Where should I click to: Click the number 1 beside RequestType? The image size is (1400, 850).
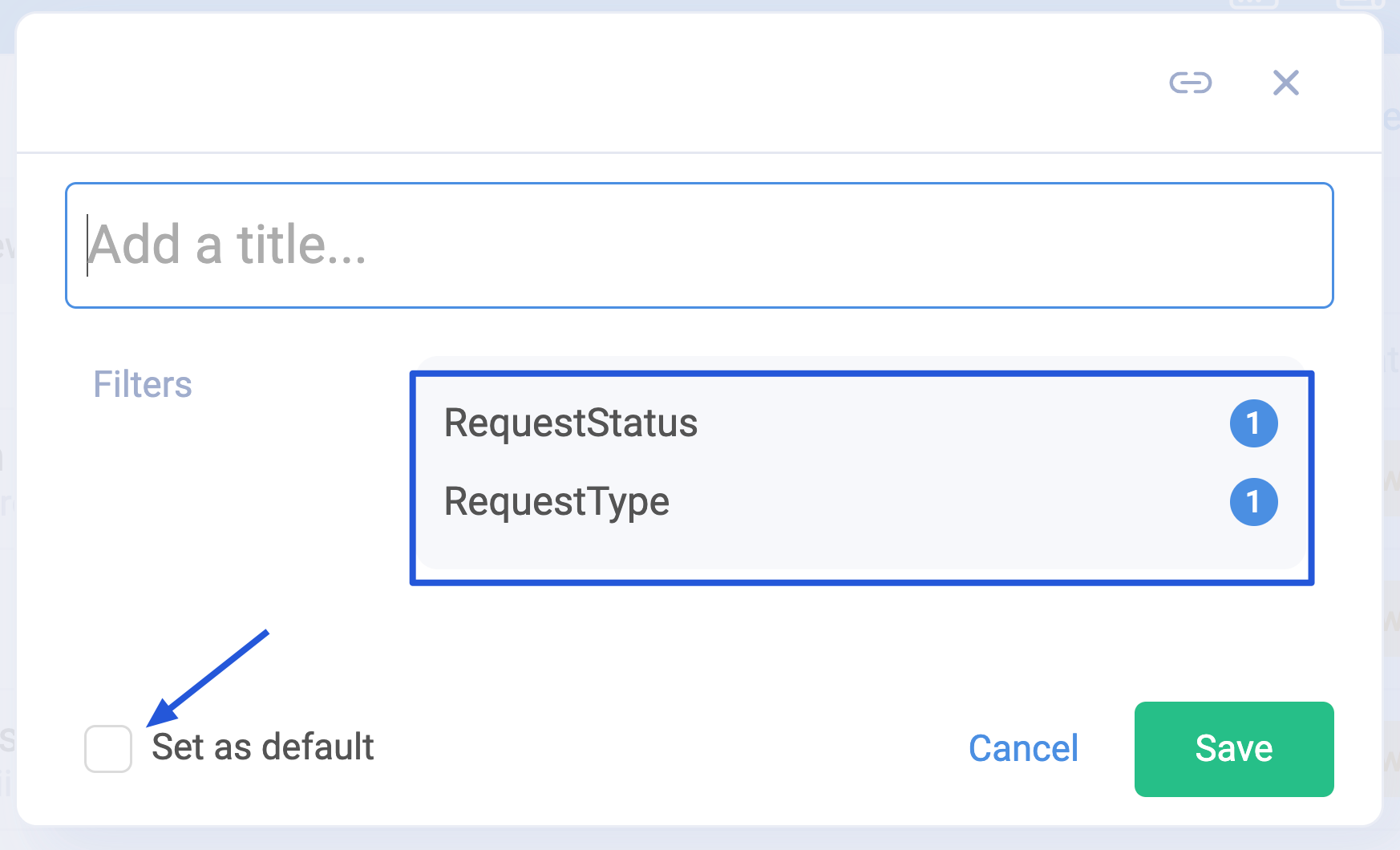coord(1253,502)
